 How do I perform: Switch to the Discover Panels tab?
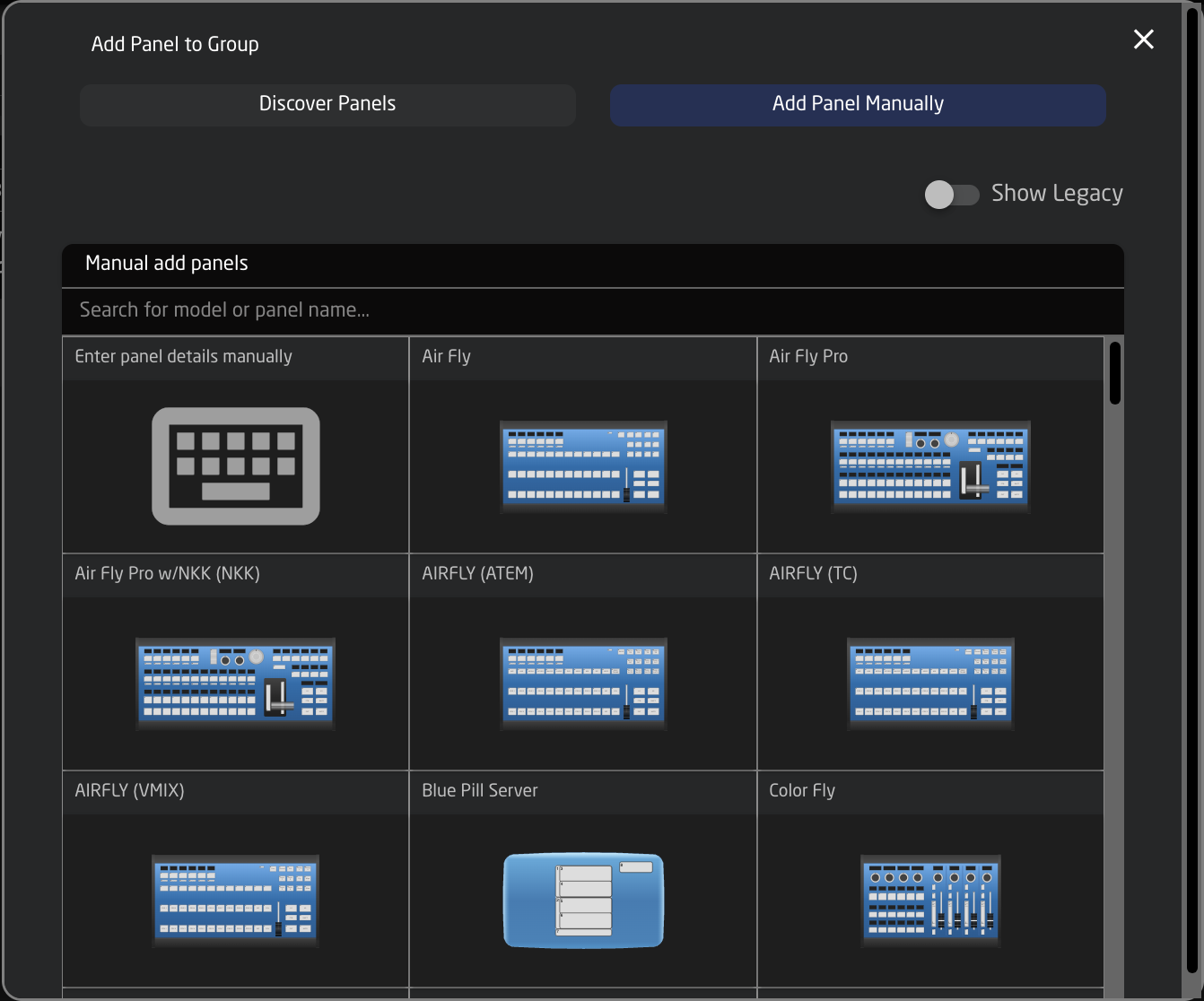click(x=327, y=105)
